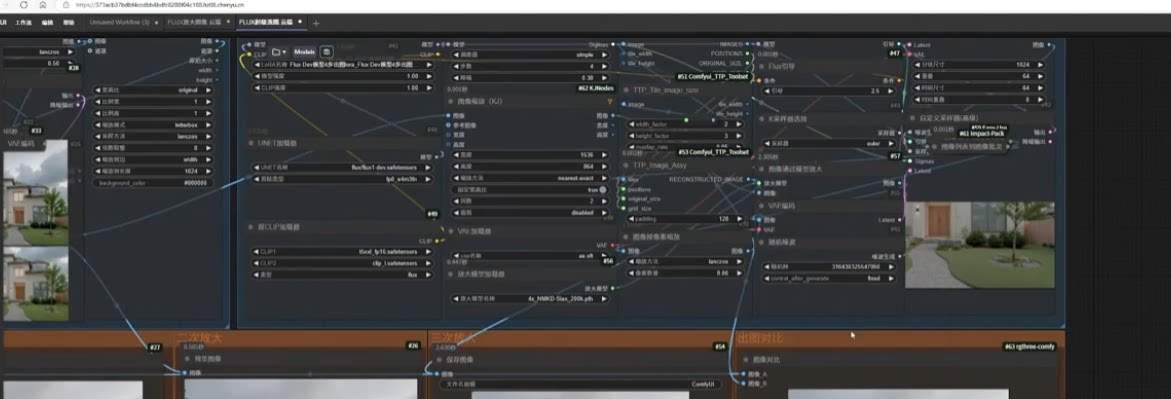This screenshot has width=1171, height=399.
Task: Open 采样器 euler dropdown
Action: tap(828, 143)
